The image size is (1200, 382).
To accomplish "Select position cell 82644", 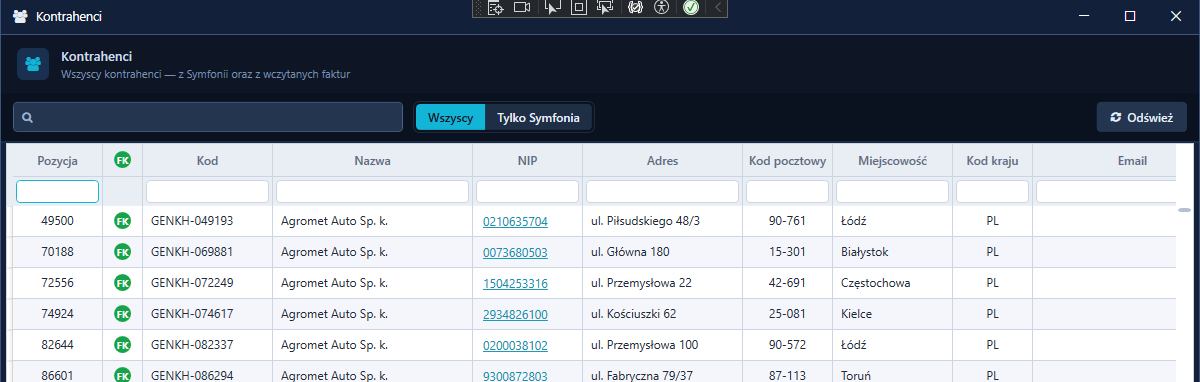I will click(x=57, y=345).
